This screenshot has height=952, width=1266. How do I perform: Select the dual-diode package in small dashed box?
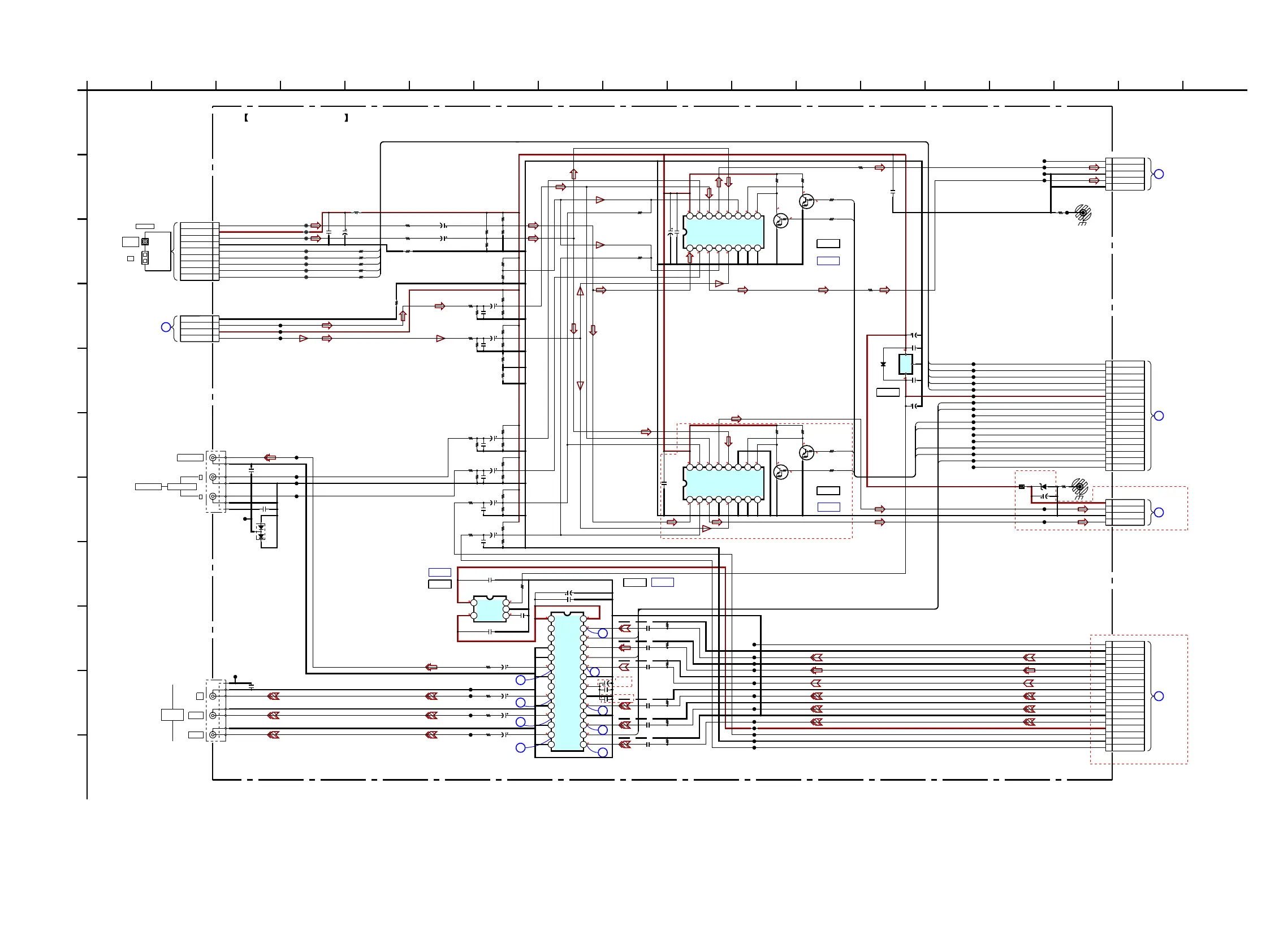coord(261,532)
